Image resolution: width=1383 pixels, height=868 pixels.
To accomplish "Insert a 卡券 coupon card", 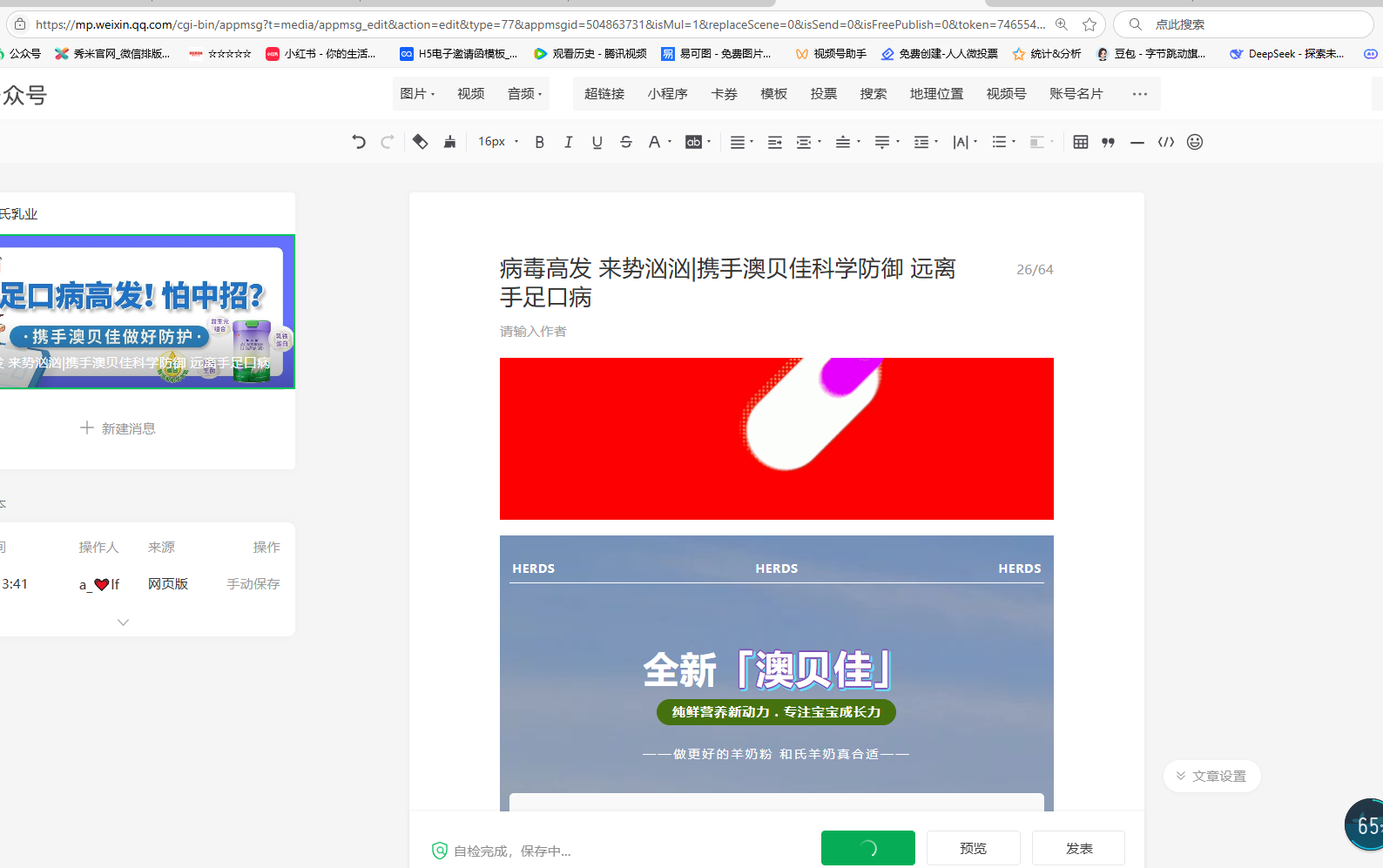I will pyautogui.click(x=725, y=94).
